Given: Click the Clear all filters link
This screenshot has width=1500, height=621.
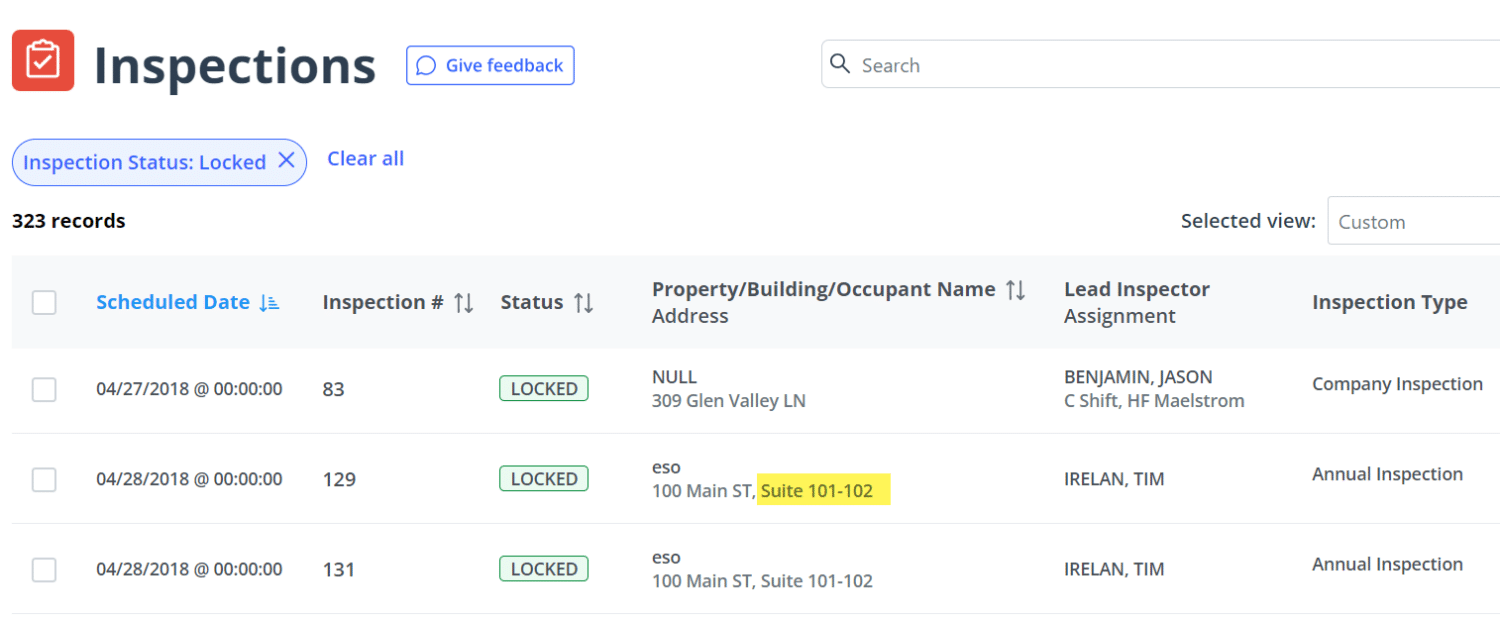Looking at the screenshot, I should [x=365, y=159].
